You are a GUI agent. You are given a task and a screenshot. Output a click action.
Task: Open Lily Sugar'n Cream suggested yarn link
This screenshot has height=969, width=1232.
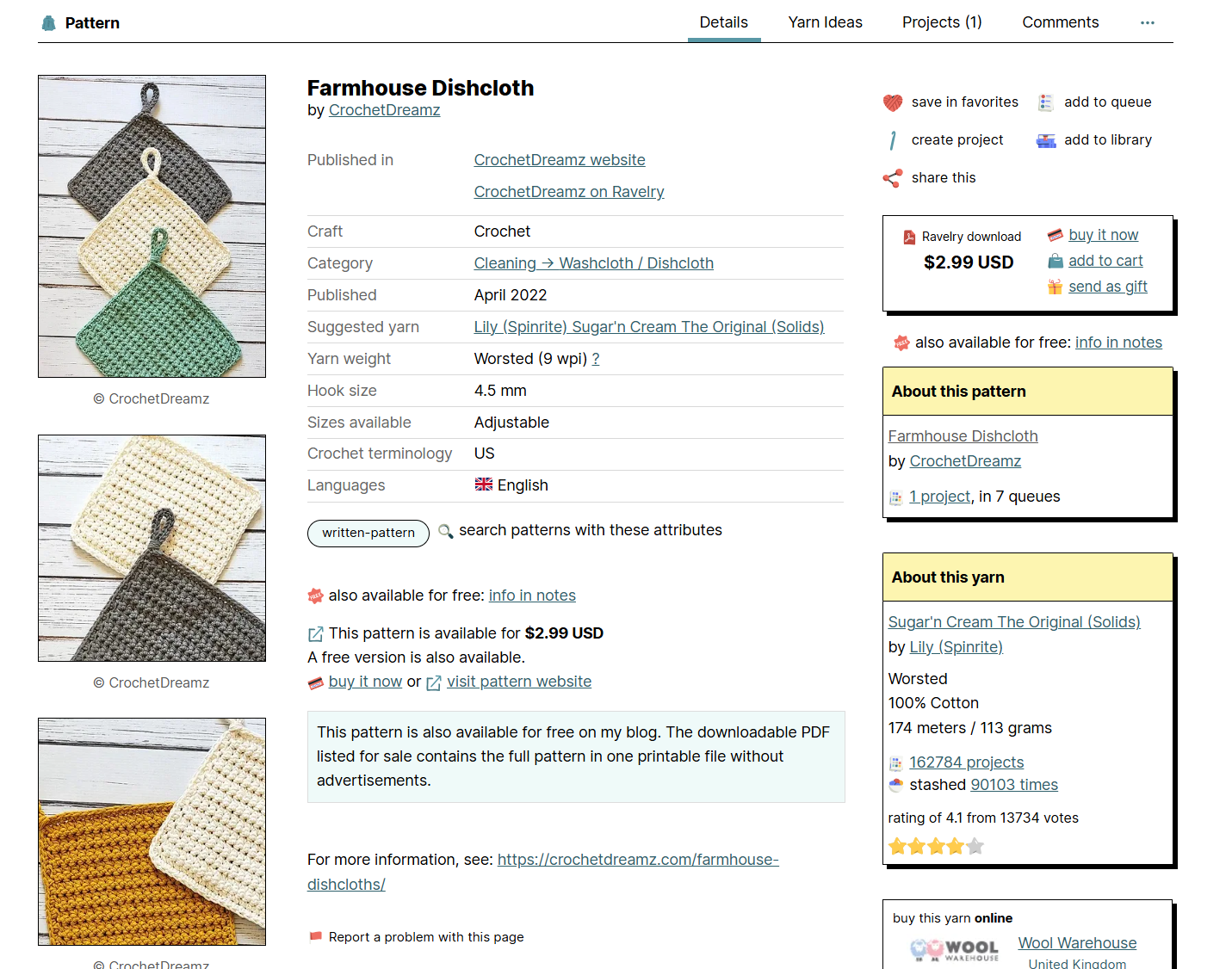click(649, 327)
